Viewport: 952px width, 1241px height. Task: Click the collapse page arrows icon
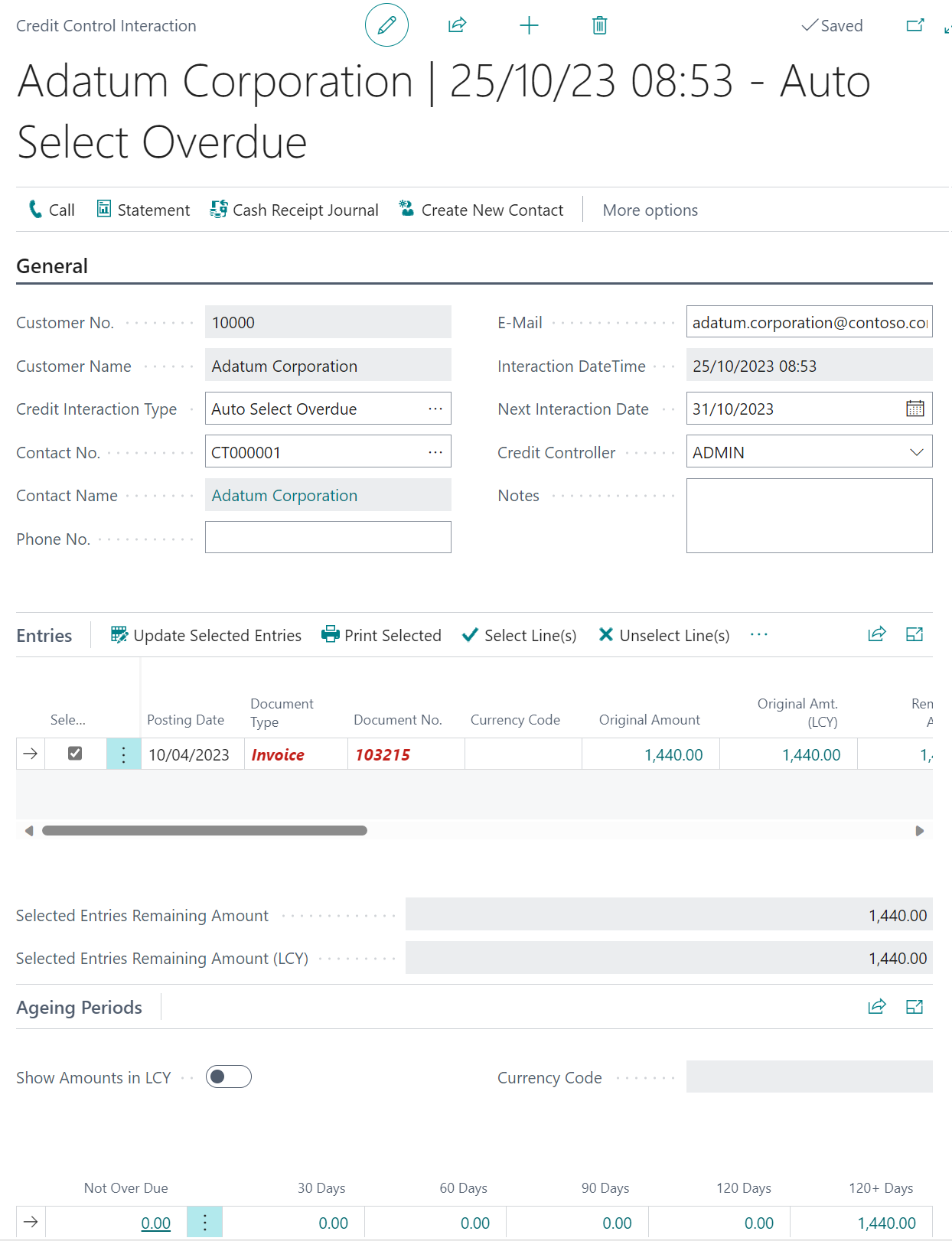(947, 28)
